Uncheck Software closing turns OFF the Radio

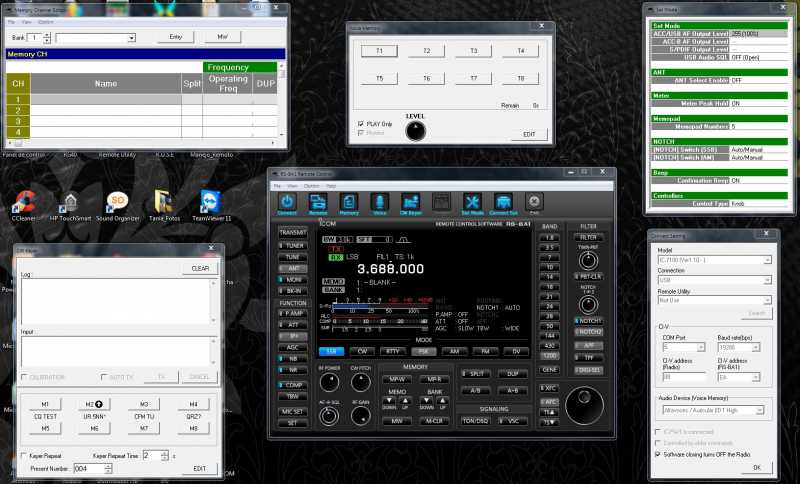tap(658, 454)
